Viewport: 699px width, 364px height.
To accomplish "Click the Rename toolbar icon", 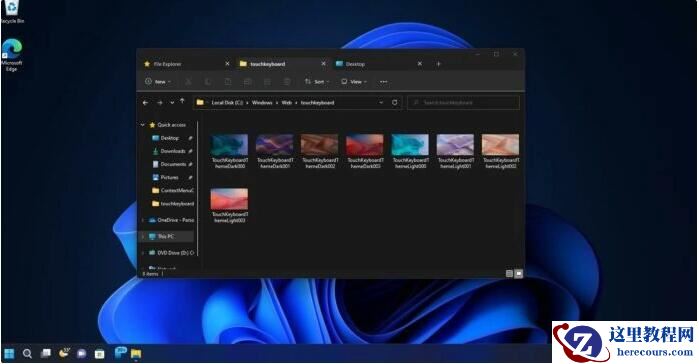I will [x=248, y=82].
